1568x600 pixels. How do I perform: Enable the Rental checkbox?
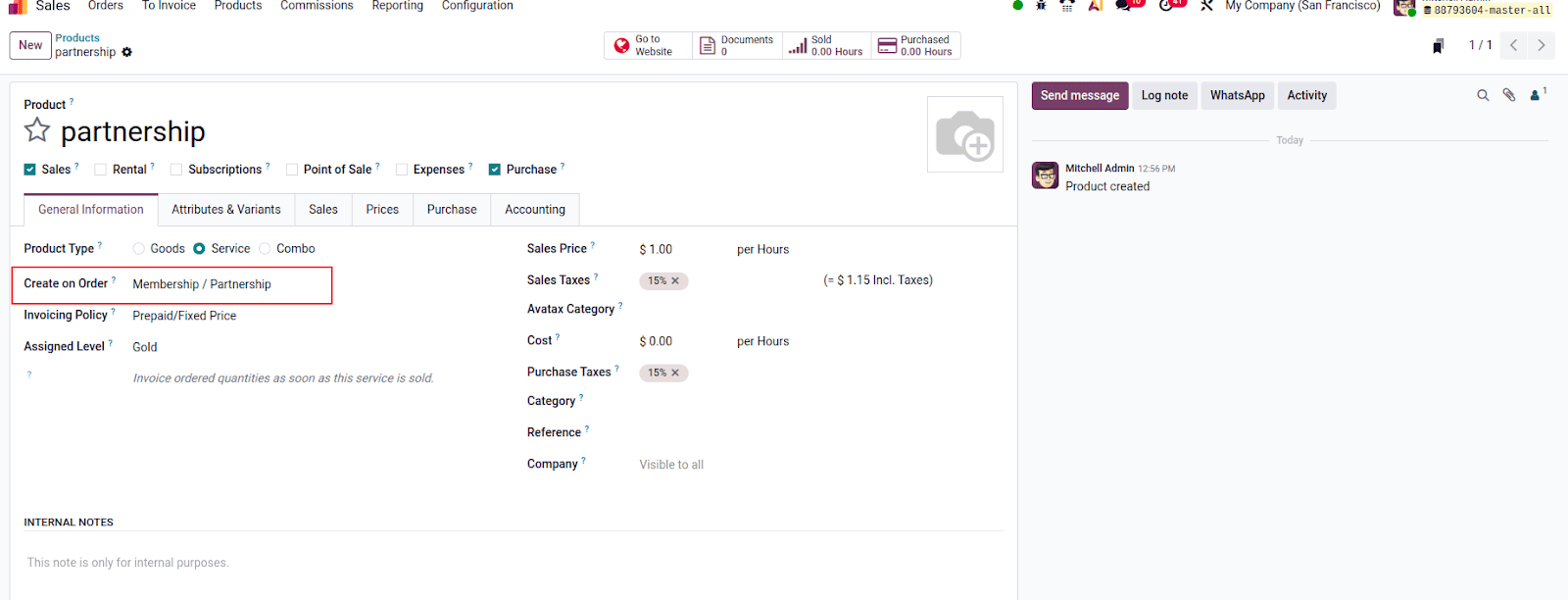coord(101,170)
